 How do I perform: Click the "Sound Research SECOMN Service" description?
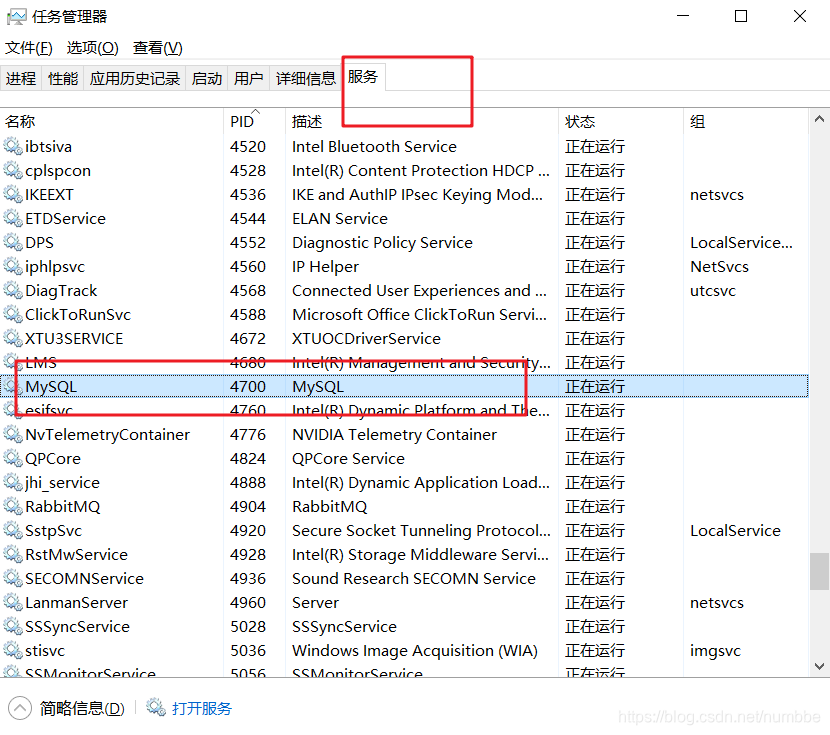(414, 578)
